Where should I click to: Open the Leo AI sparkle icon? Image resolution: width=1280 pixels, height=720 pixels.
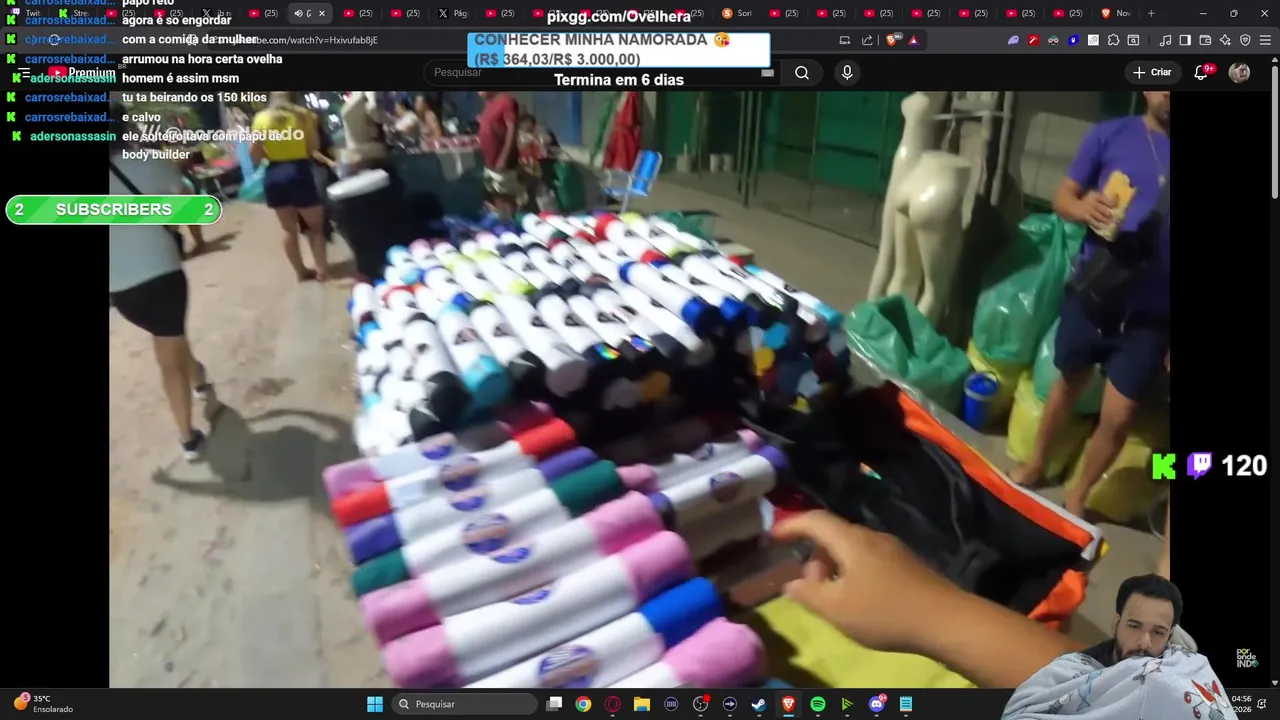tap(1225, 40)
